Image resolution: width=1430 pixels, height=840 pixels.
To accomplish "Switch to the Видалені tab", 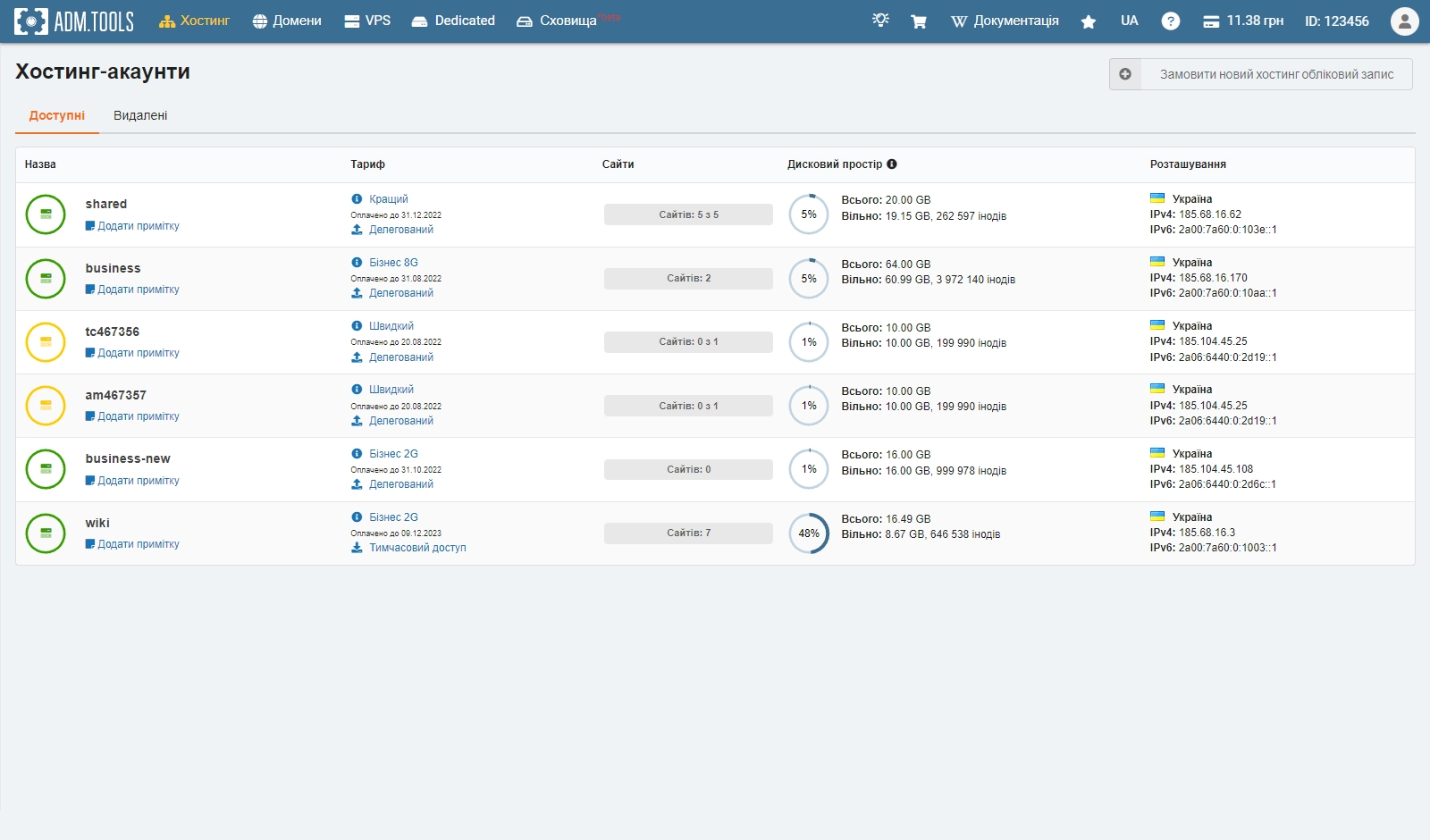I will tap(140, 115).
